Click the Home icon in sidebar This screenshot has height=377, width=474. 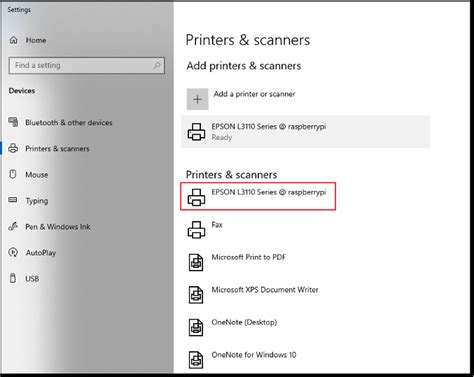pos(14,40)
